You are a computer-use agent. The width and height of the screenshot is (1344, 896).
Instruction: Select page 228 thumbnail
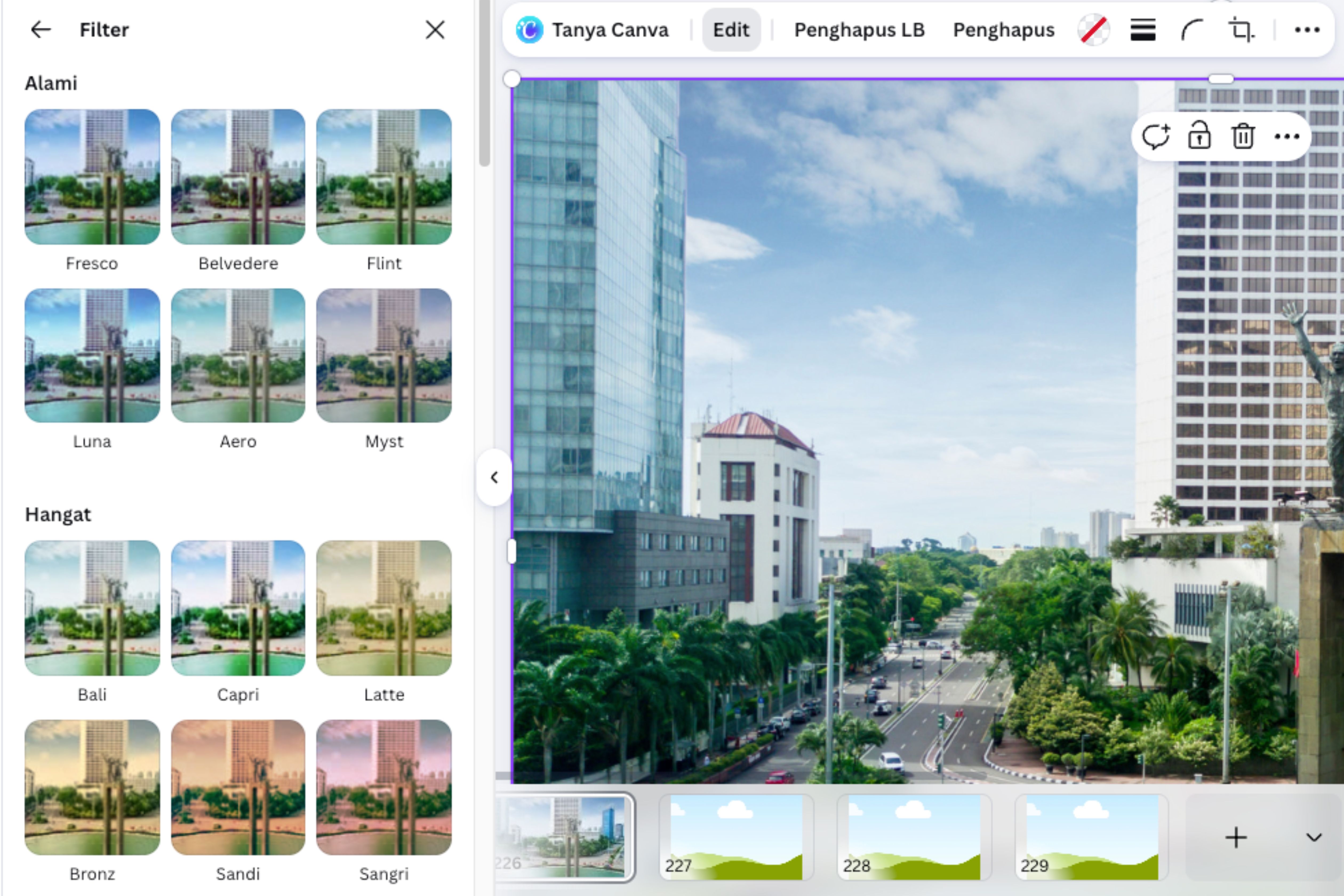[x=914, y=838]
